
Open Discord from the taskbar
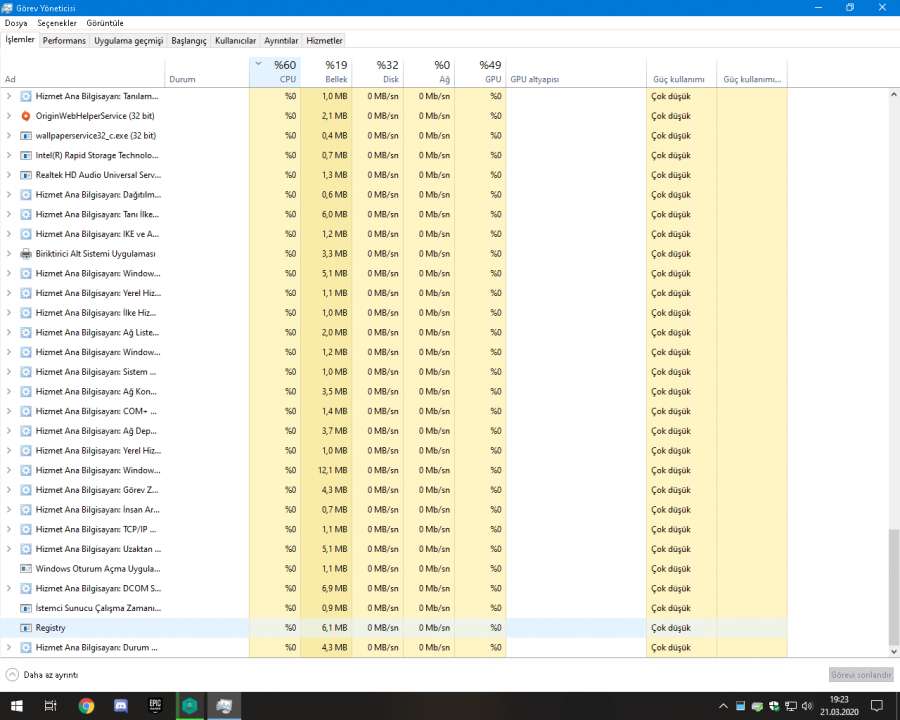pyautogui.click(x=121, y=706)
